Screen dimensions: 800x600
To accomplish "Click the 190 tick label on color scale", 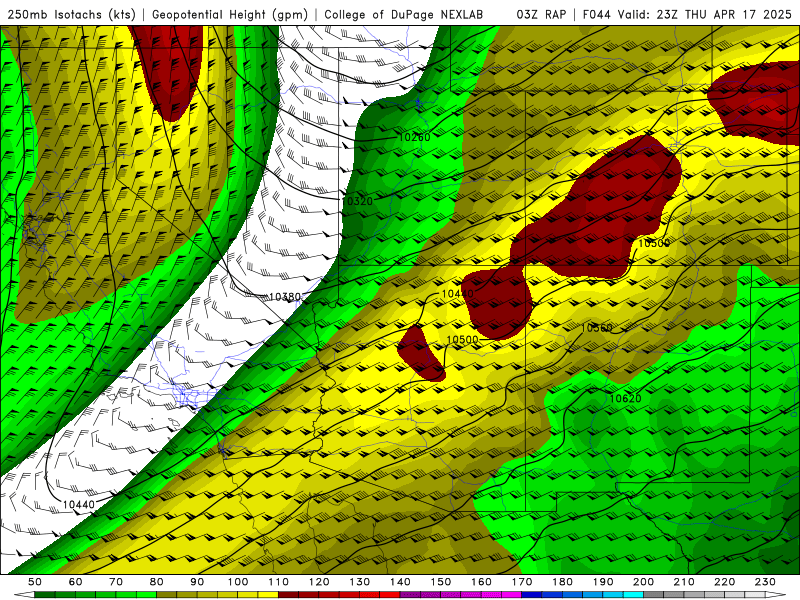I will (x=603, y=582).
